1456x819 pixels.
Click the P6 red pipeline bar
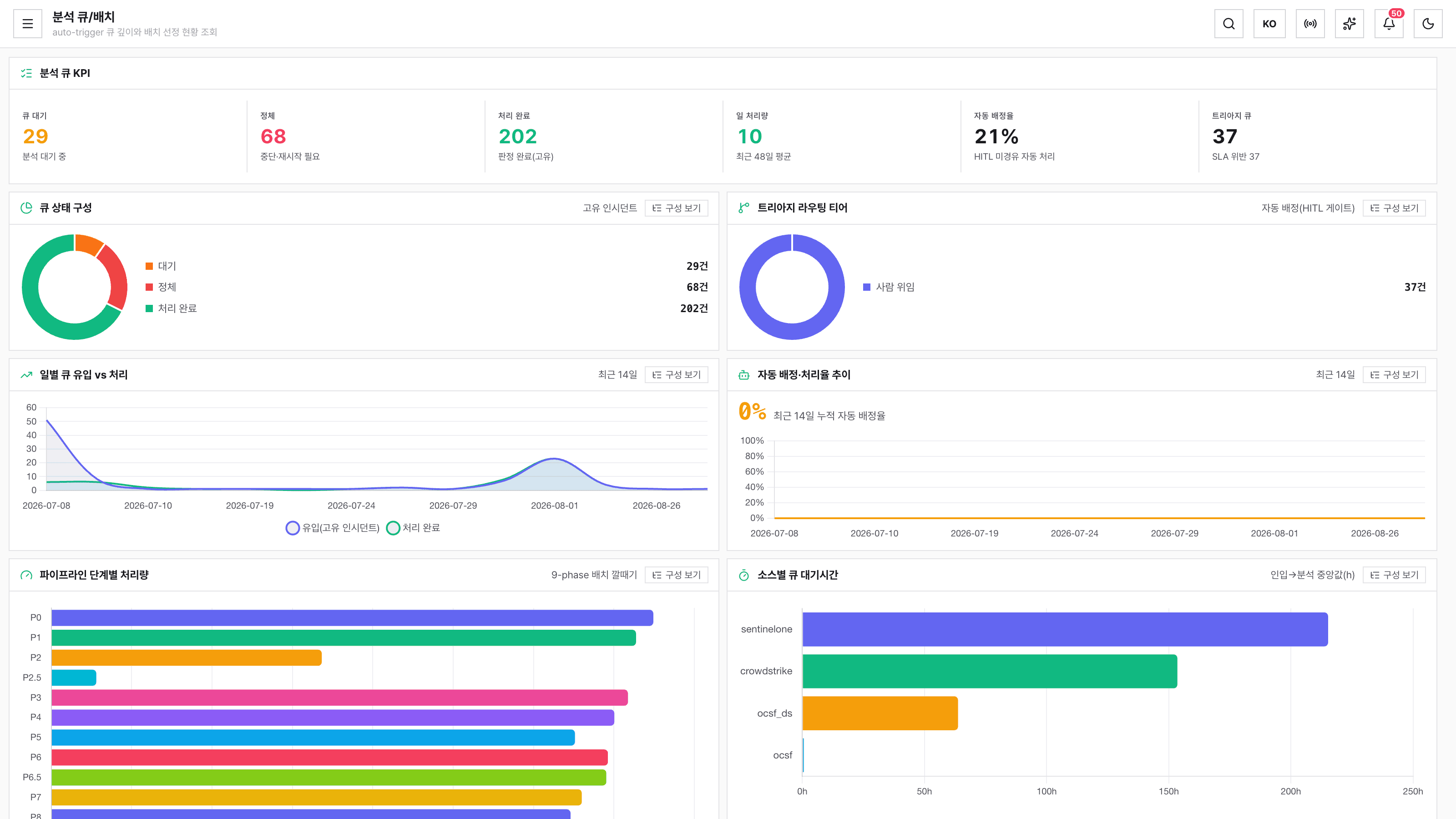(329, 758)
